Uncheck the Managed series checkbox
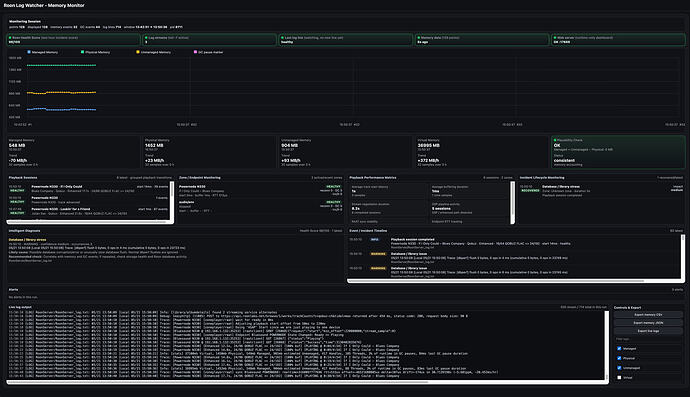Screen dimensions: 690x397 point(619,349)
